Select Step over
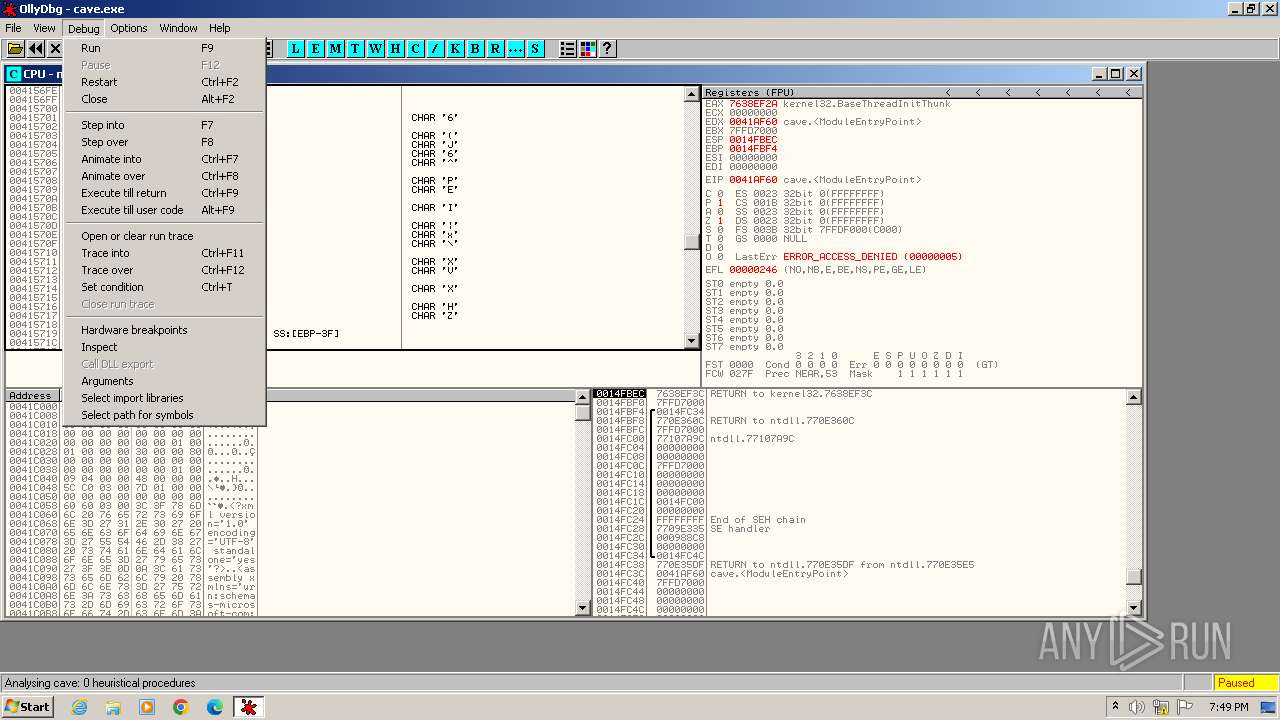This screenshot has width=1280, height=720. tap(164, 142)
